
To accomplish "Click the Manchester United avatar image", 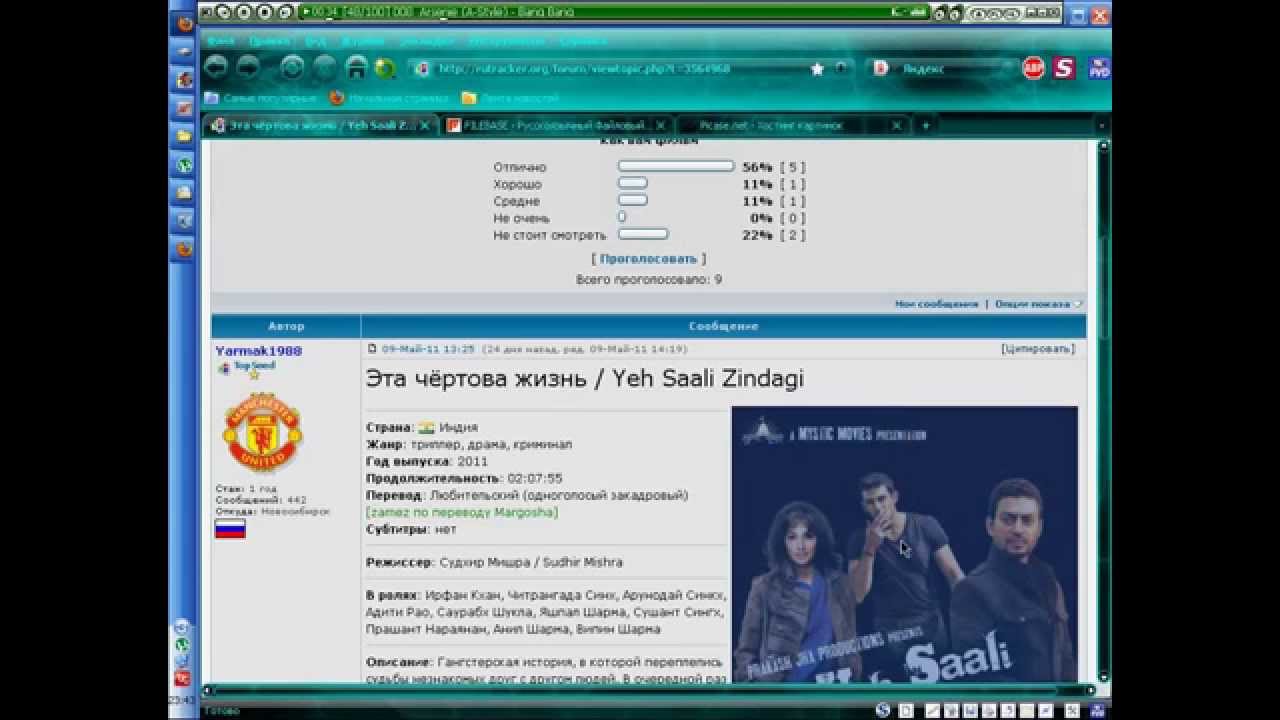I will pos(262,433).
